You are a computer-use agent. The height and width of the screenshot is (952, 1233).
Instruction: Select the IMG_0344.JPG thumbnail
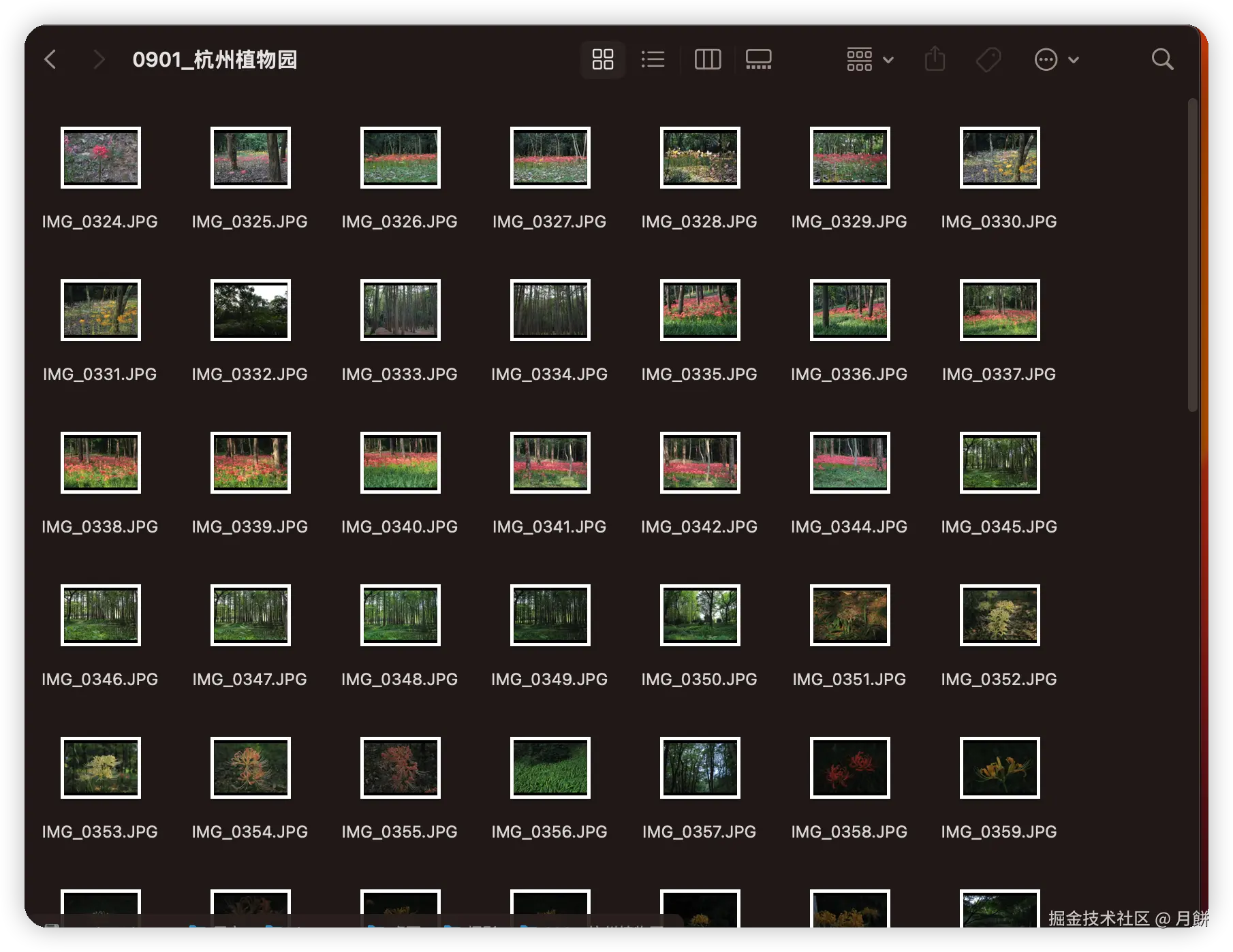850,462
